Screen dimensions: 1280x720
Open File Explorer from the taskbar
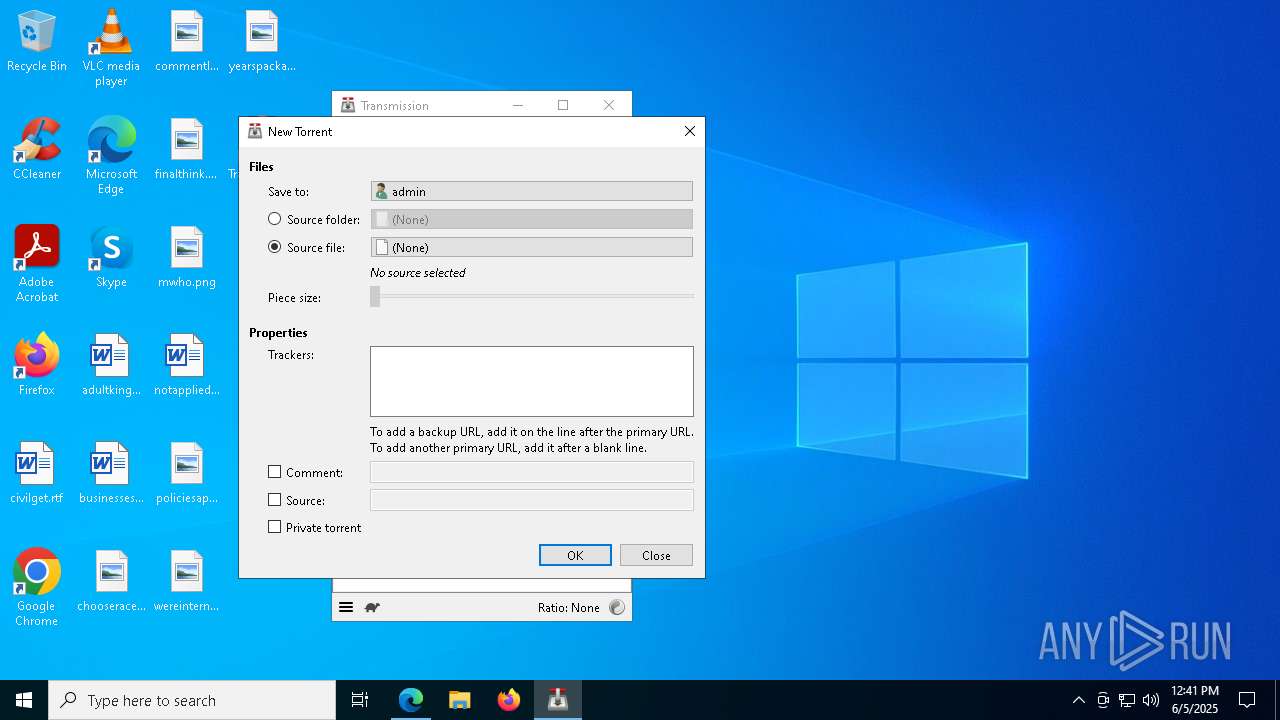(460, 700)
